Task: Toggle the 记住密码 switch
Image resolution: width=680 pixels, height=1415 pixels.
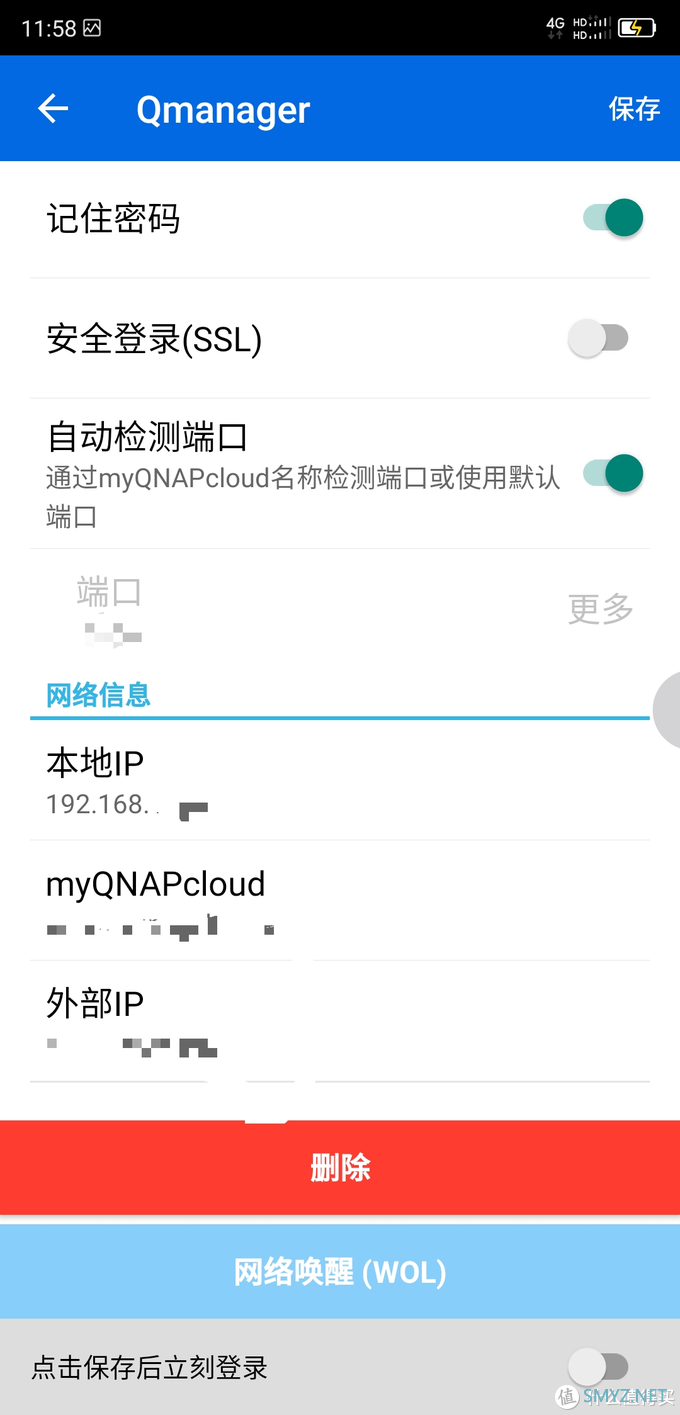Action: (x=612, y=217)
